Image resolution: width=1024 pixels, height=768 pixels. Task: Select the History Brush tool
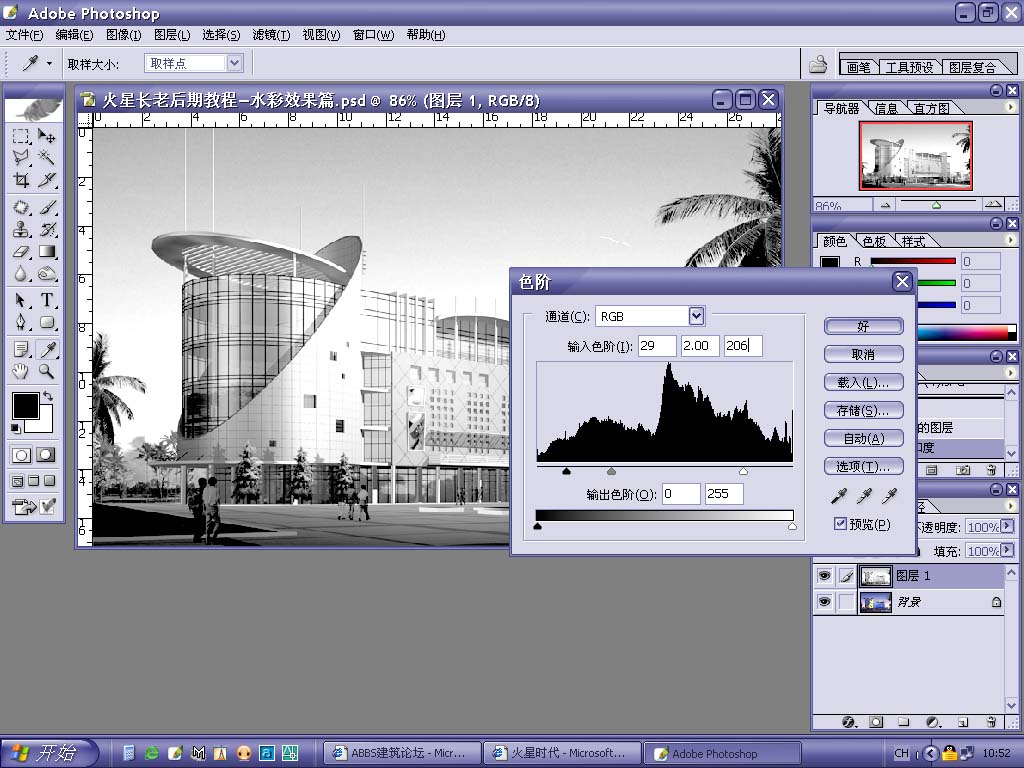coord(46,229)
